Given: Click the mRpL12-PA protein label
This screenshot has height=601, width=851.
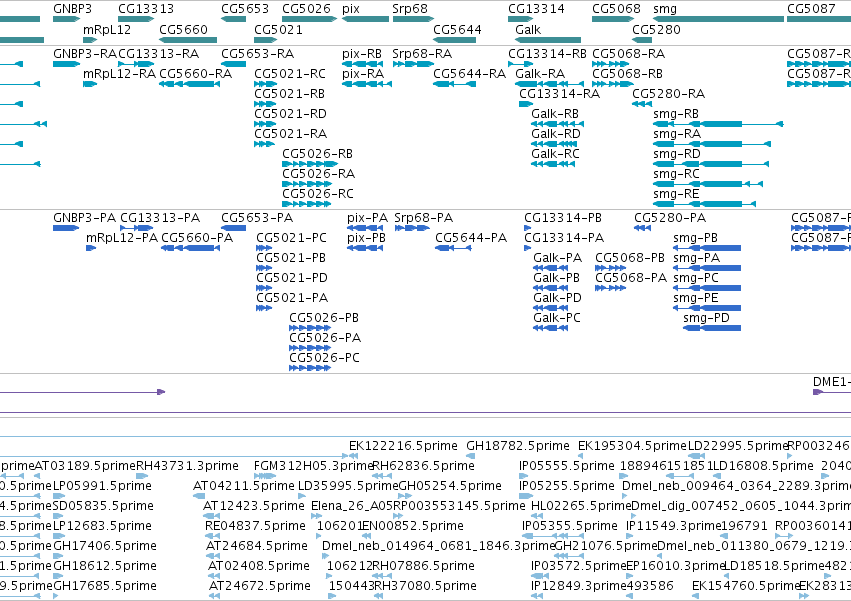Looking at the screenshot, I should [x=122, y=238].
